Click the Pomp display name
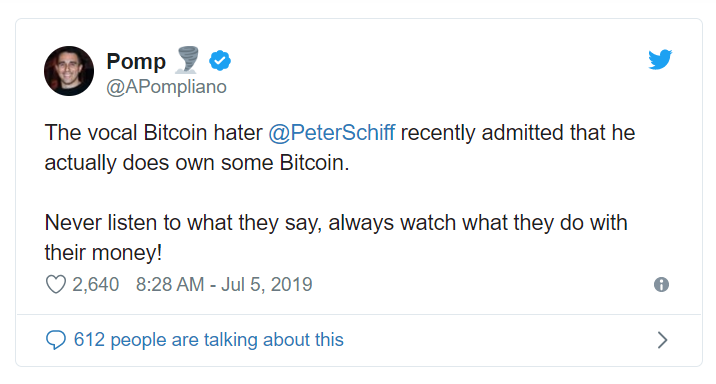This screenshot has width=716, height=384. [x=136, y=61]
